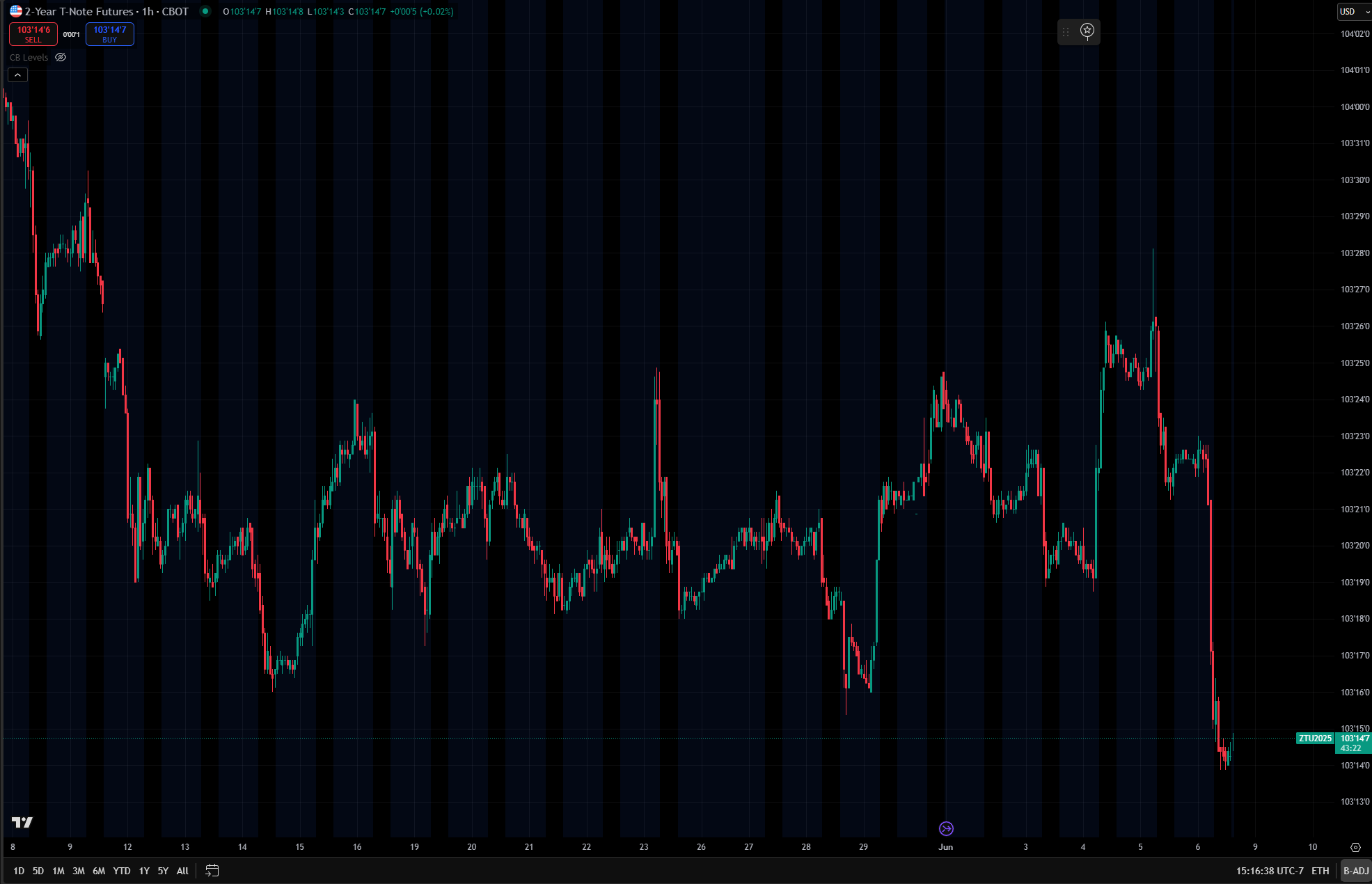The height and width of the screenshot is (884, 1372).
Task: Select the All date range
Action: click(182, 871)
